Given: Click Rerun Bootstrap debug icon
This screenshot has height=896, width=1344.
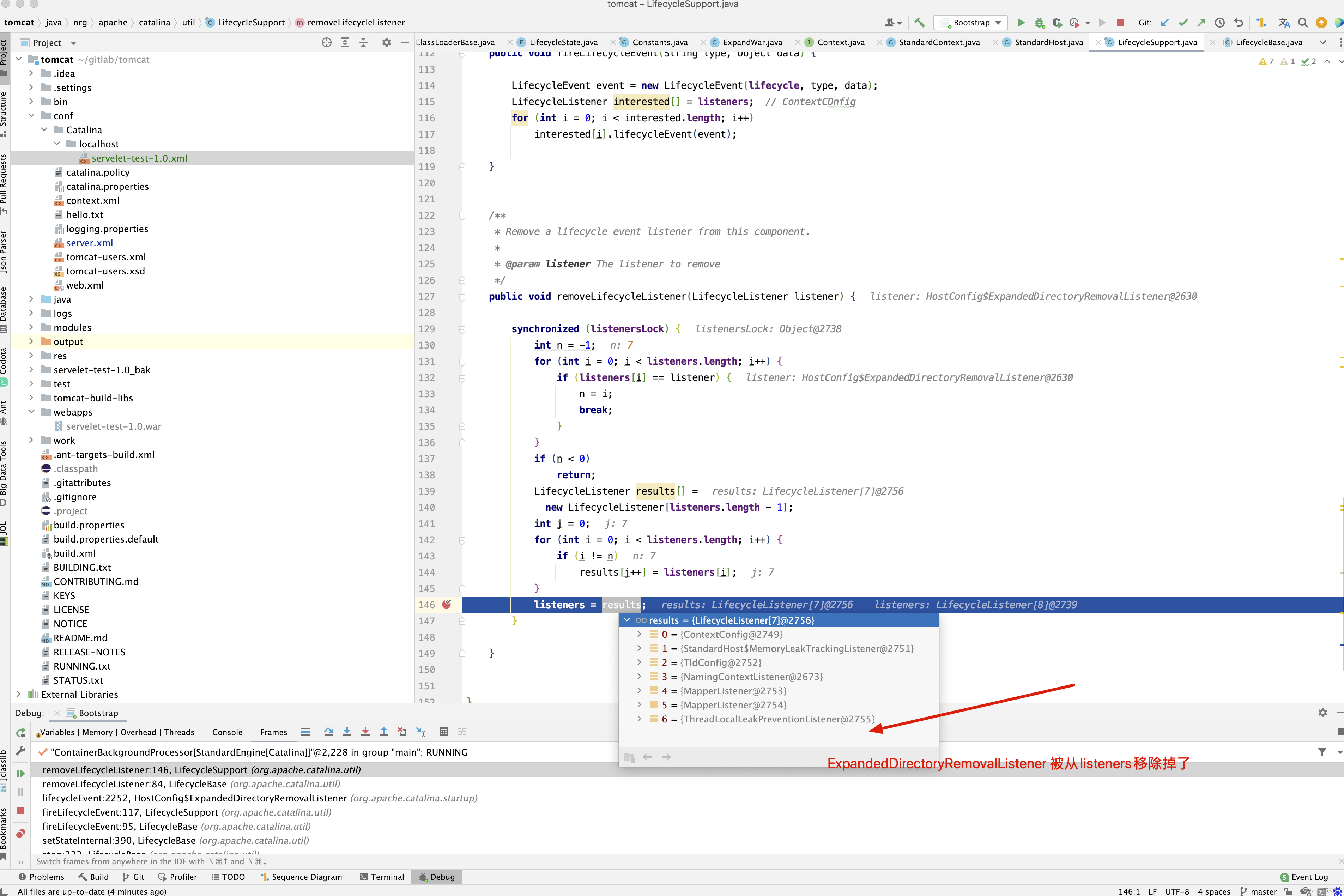Looking at the screenshot, I should tap(20, 733).
